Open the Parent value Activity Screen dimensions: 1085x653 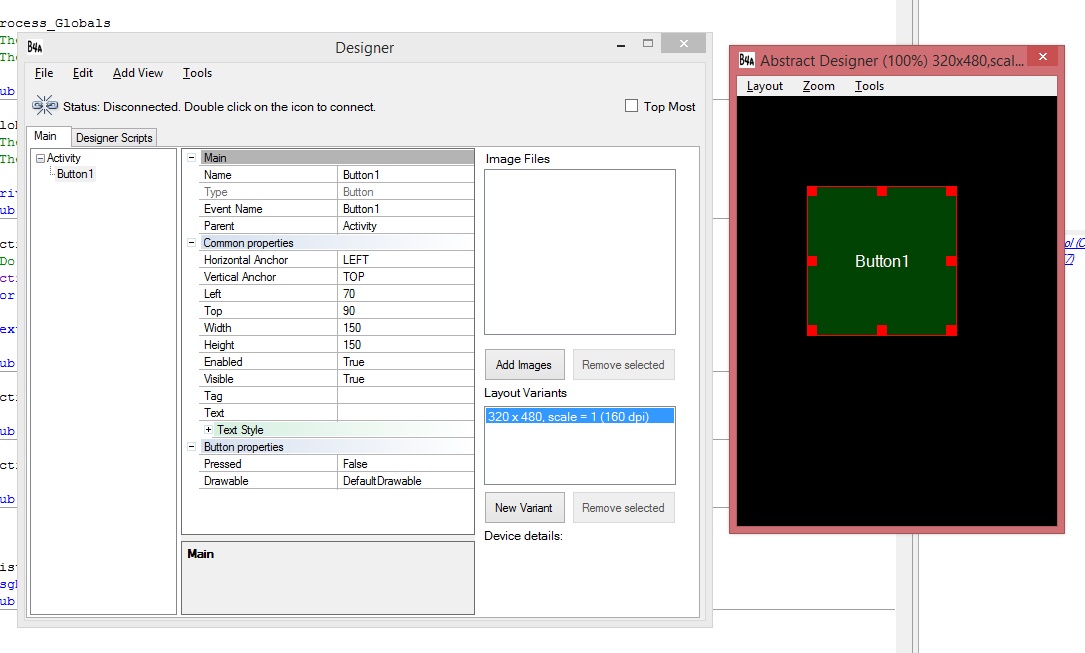pos(405,226)
